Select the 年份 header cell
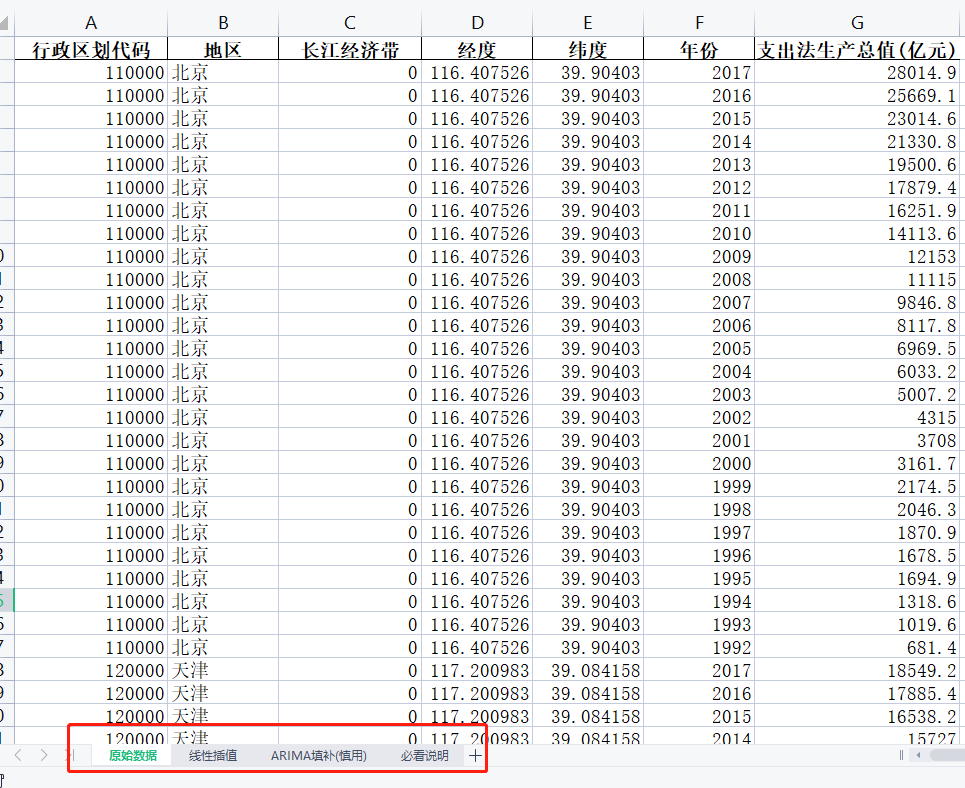 (699, 49)
